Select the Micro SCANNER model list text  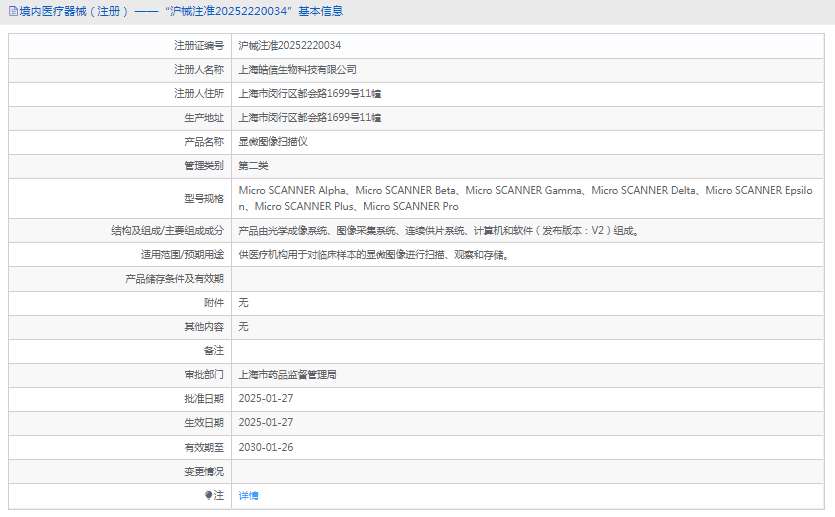pos(526,198)
